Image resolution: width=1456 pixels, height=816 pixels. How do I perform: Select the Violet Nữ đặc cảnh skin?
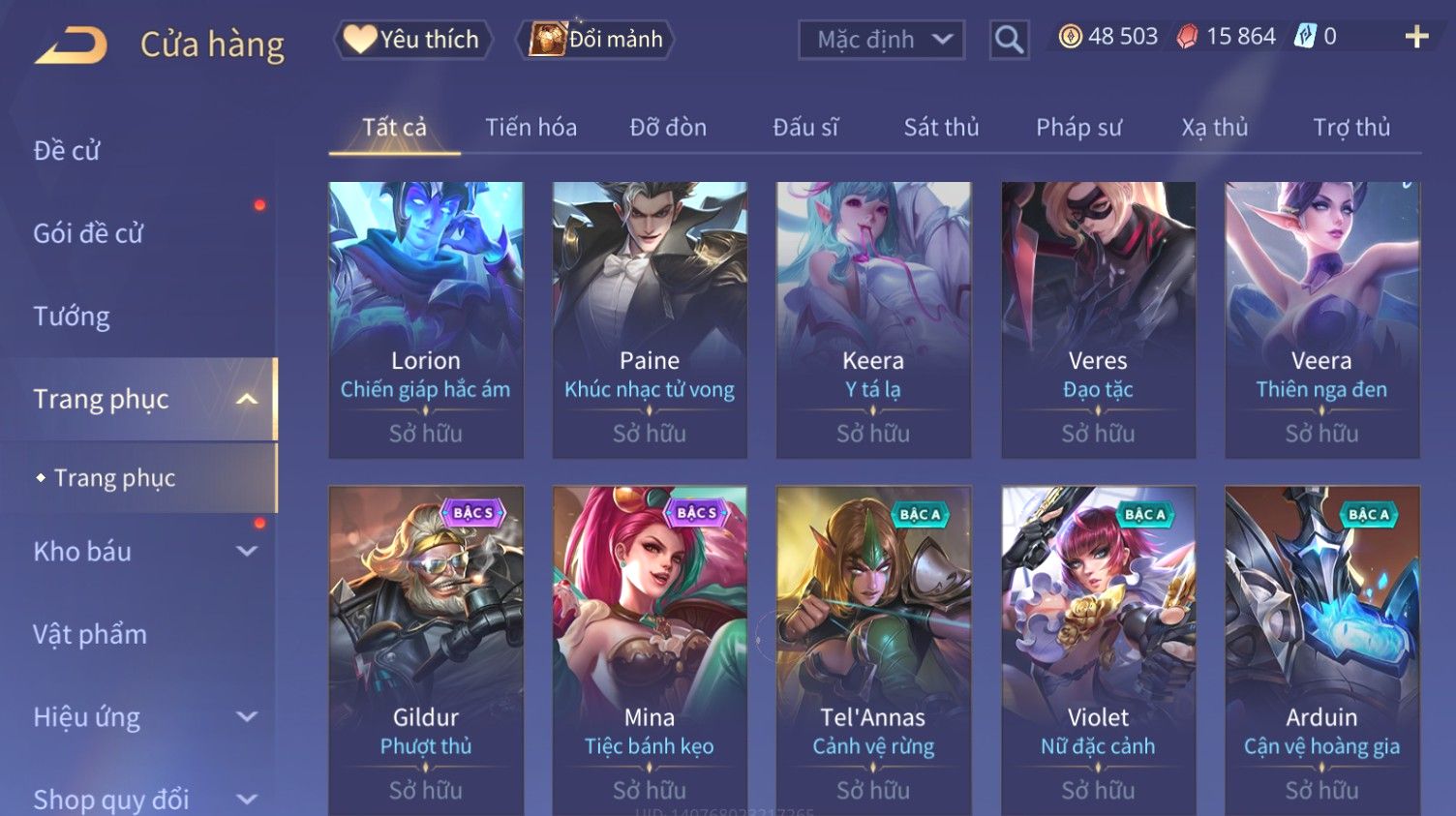[x=1098, y=650]
